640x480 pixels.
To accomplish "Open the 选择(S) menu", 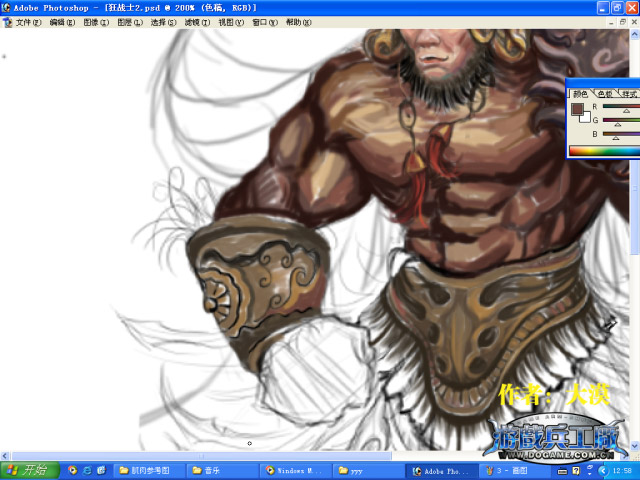I will point(163,22).
